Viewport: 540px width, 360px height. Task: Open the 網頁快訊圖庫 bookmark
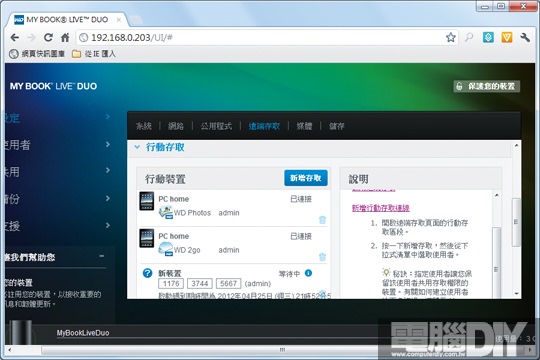coord(37,54)
